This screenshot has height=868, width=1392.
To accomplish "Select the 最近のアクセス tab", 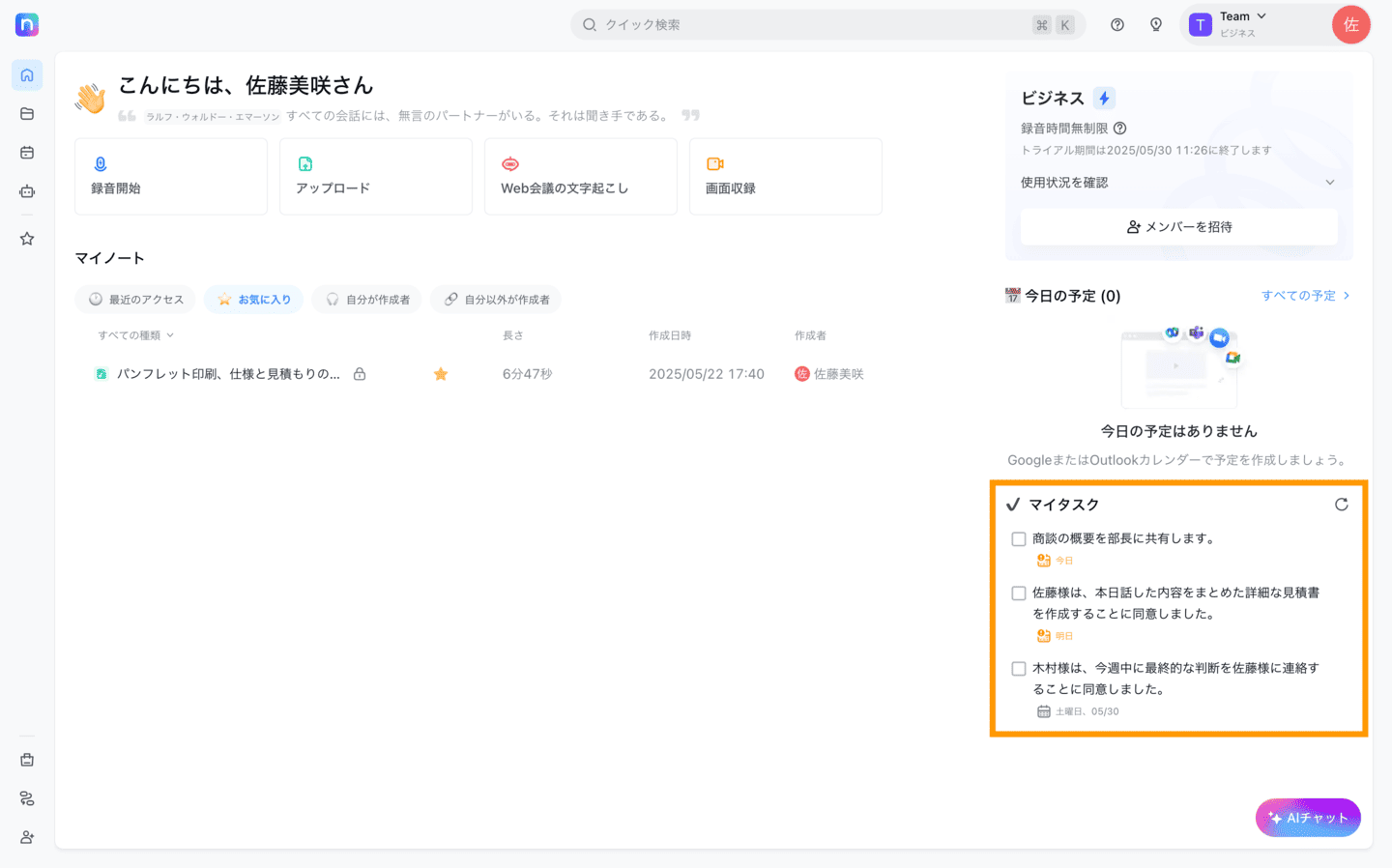I will coord(135,300).
